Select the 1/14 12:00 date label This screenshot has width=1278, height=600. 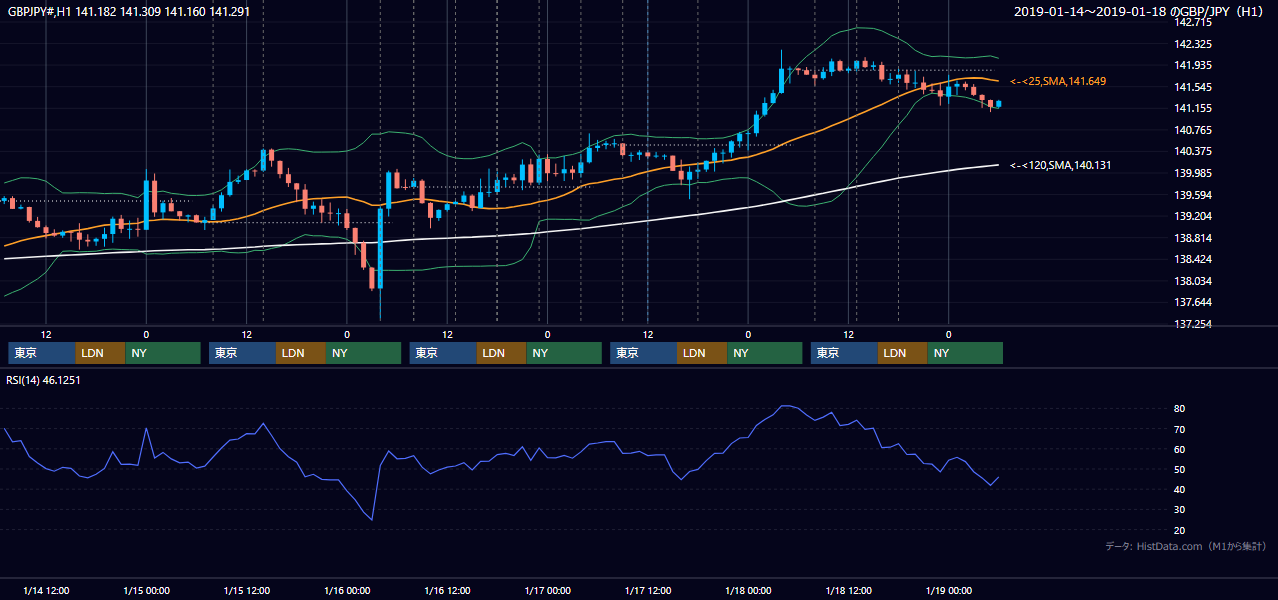pyautogui.click(x=46, y=590)
